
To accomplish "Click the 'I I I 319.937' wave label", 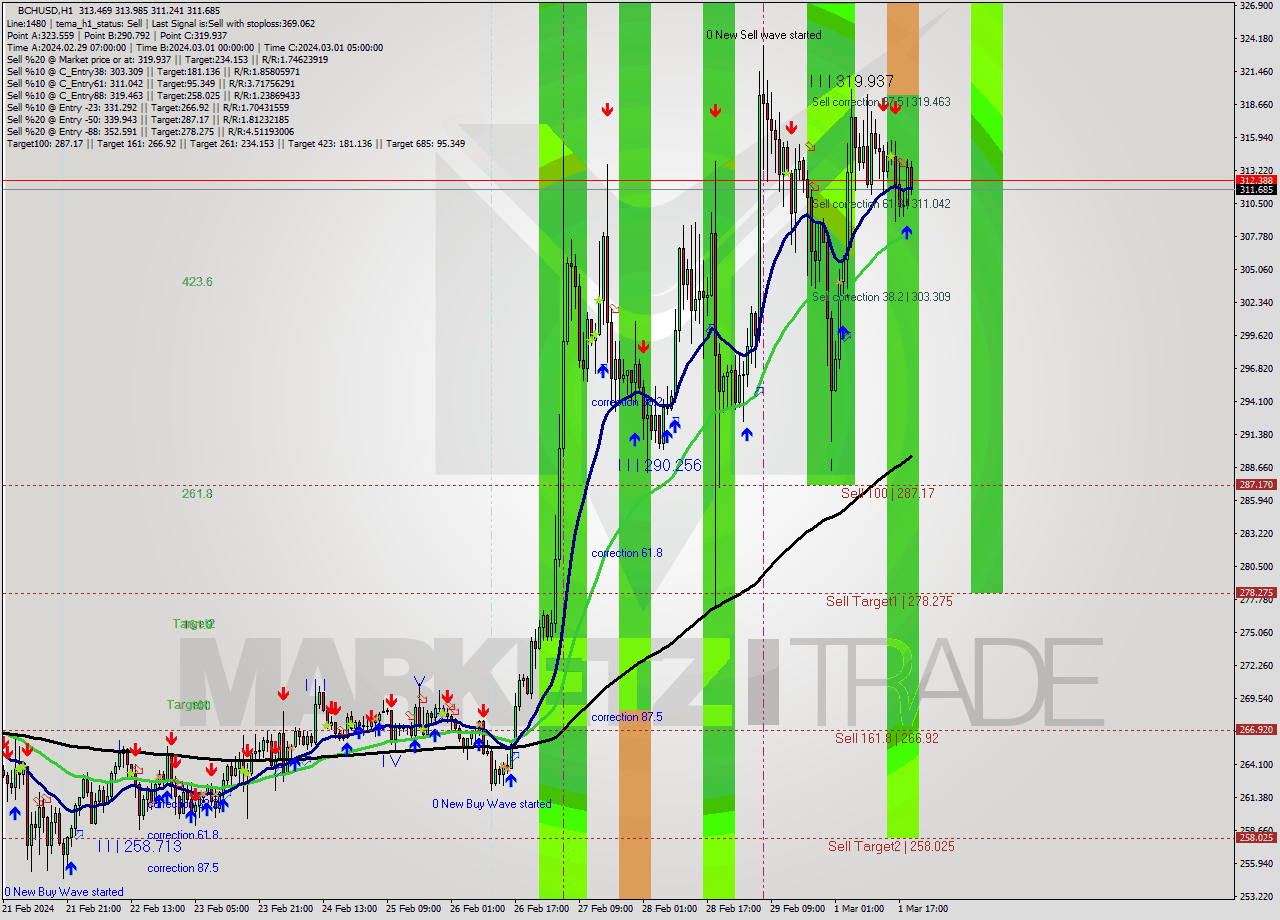I will pos(851,81).
